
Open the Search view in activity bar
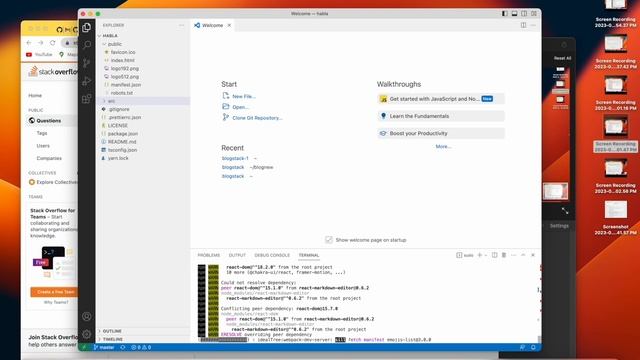(x=87, y=45)
